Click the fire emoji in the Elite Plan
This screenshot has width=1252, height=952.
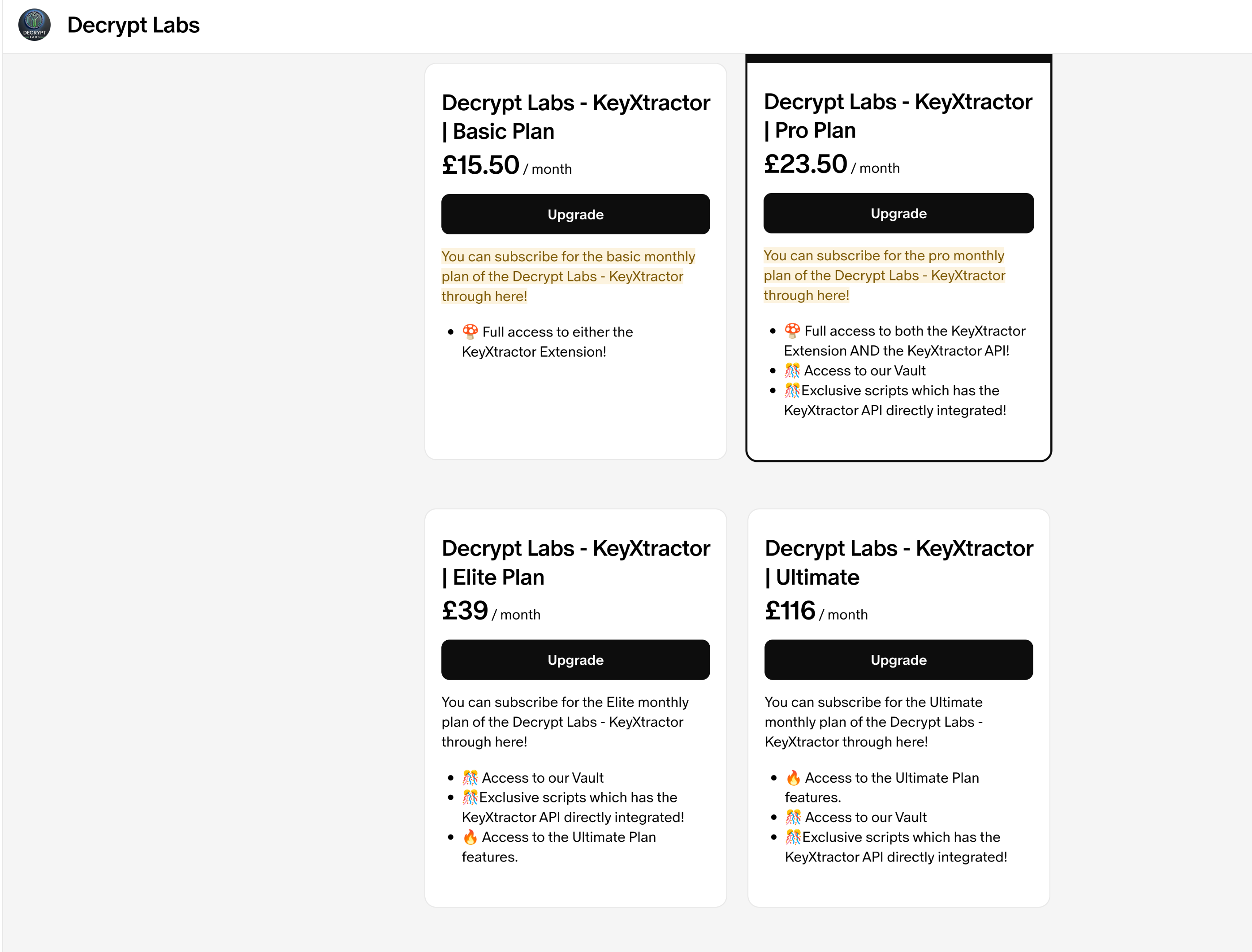click(x=471, y=837)
